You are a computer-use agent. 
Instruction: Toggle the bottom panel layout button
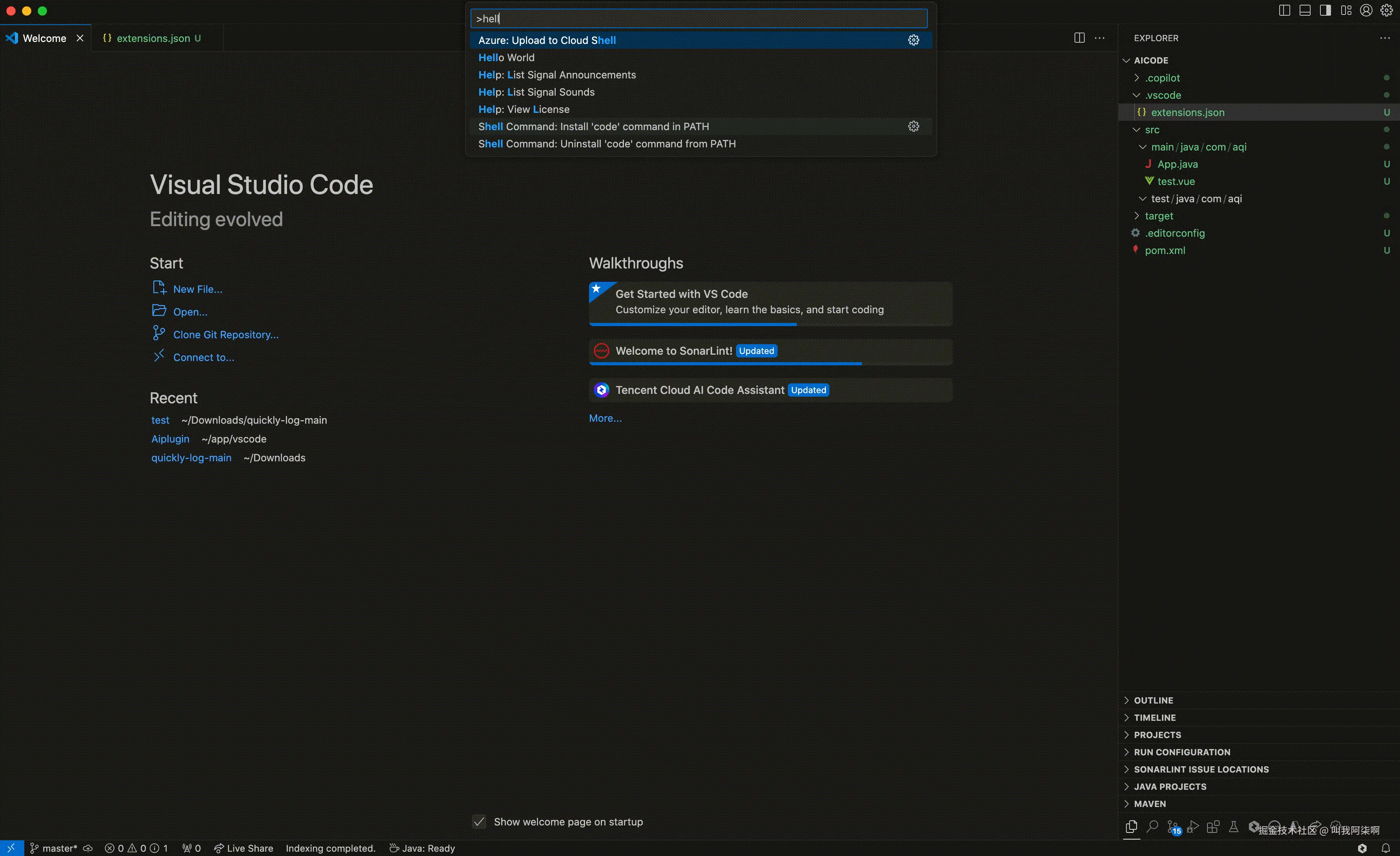coord(1305,10)
